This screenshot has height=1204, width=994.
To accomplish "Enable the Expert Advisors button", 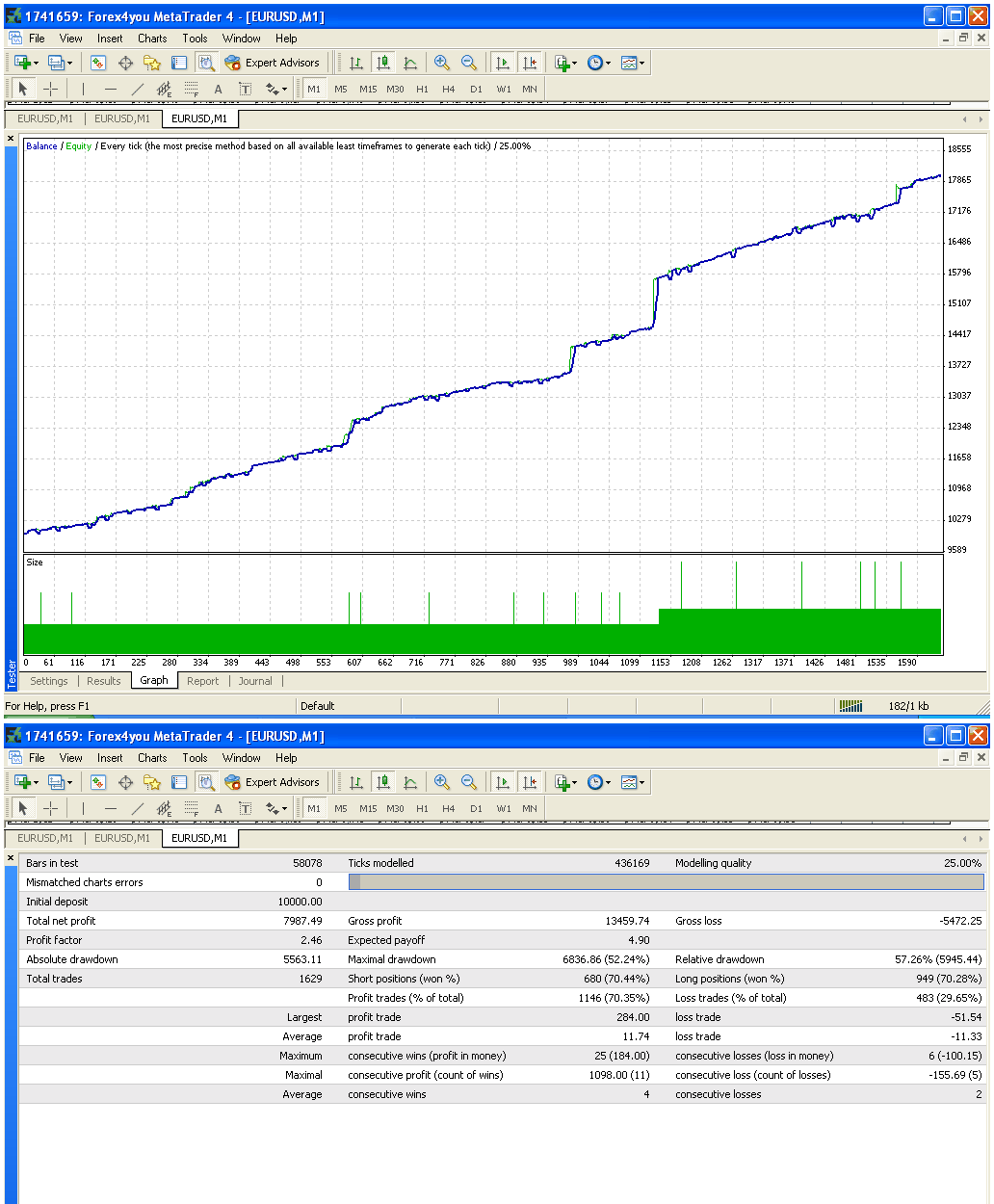I will click(274, 62).
